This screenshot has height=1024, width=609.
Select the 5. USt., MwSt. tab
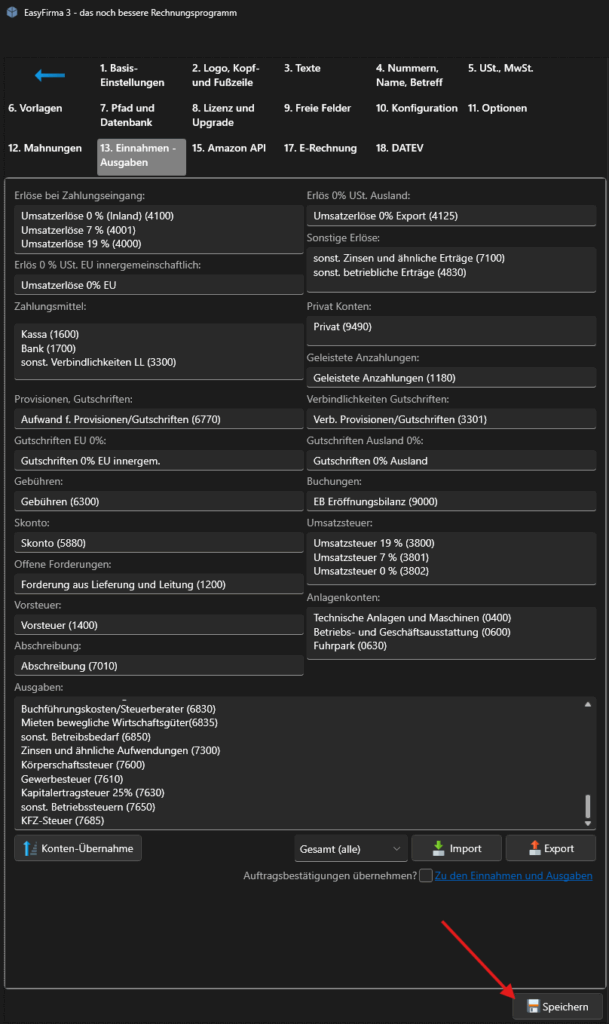pos(500,68)
